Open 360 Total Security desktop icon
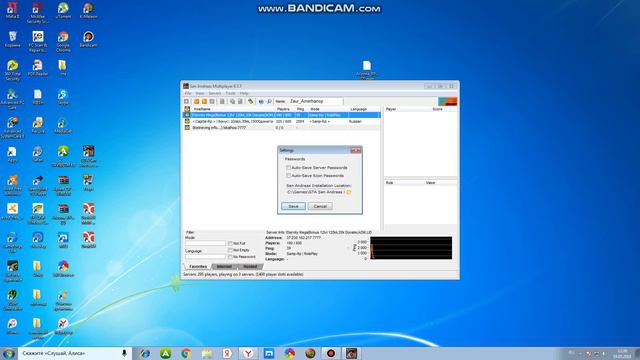 [x=12, y=70]
